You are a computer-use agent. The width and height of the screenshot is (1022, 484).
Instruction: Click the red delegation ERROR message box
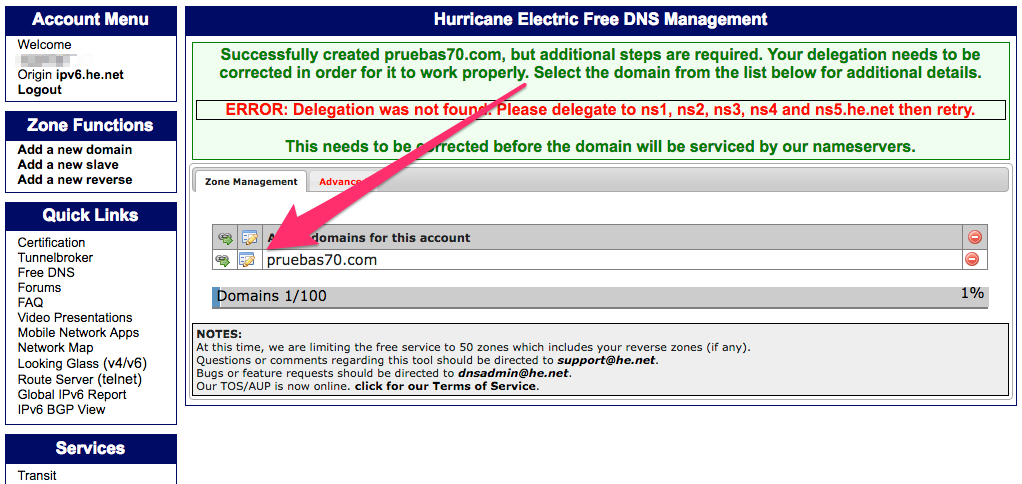pyautogui.click(x=600, y=110)
